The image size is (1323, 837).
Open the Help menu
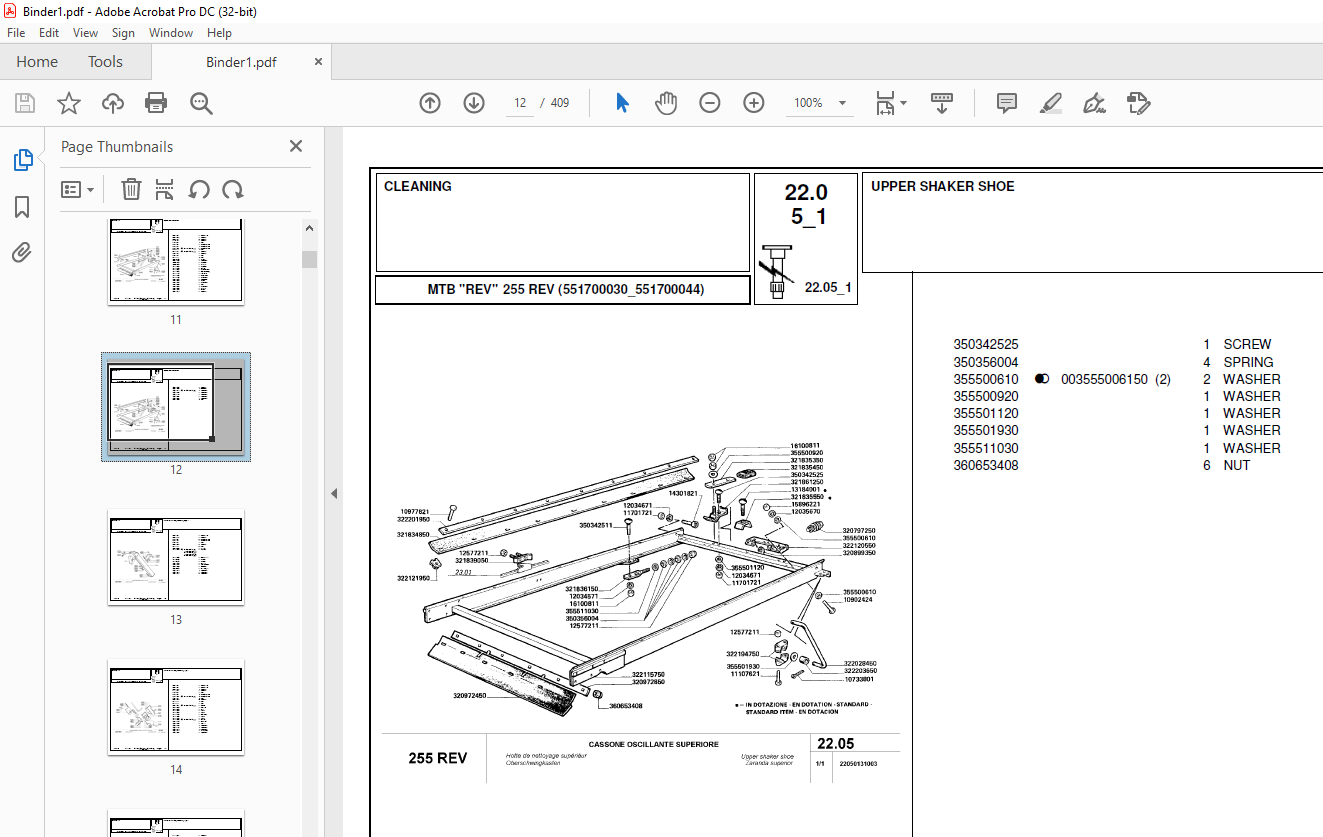click(x=219, y=33)
